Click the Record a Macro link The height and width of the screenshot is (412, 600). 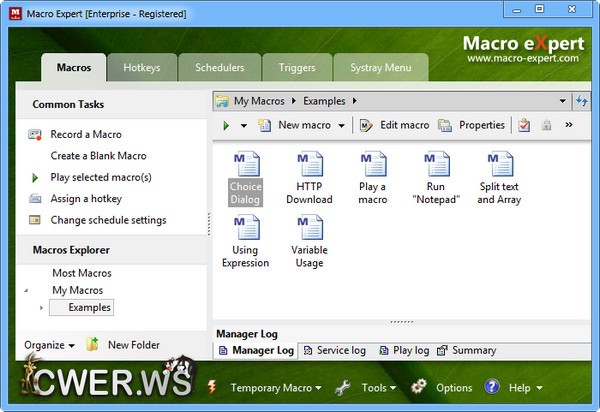pos(86,134)
